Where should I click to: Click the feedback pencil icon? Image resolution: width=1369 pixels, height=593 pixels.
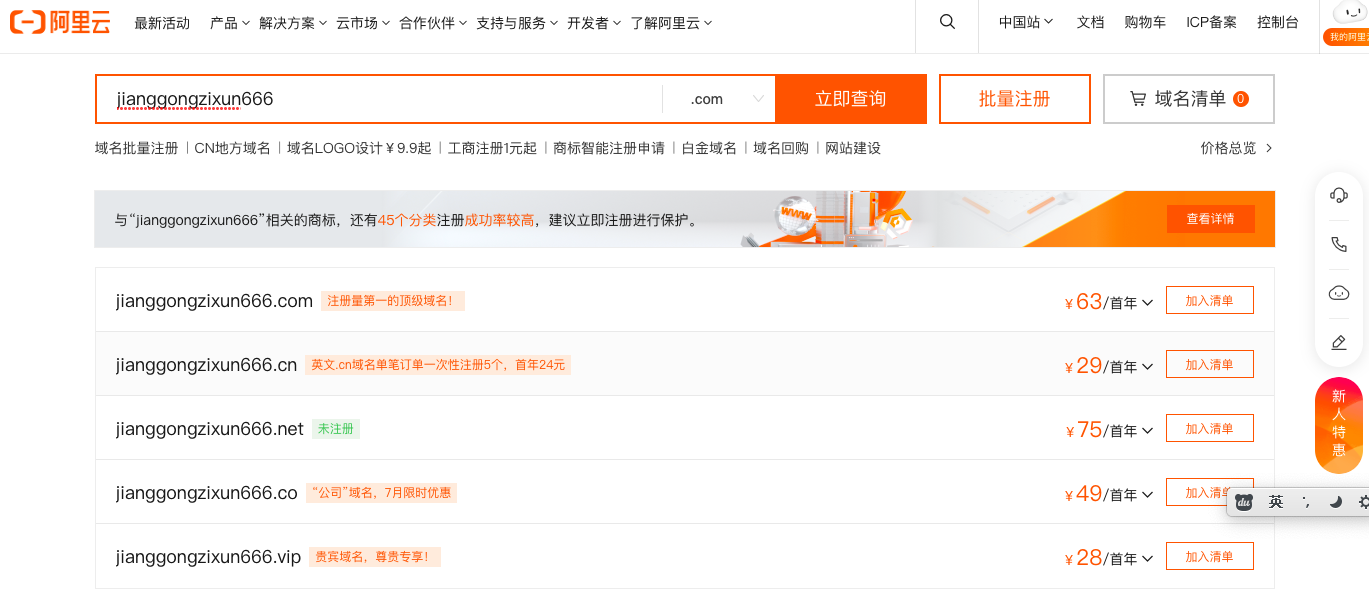point(1338,342)
